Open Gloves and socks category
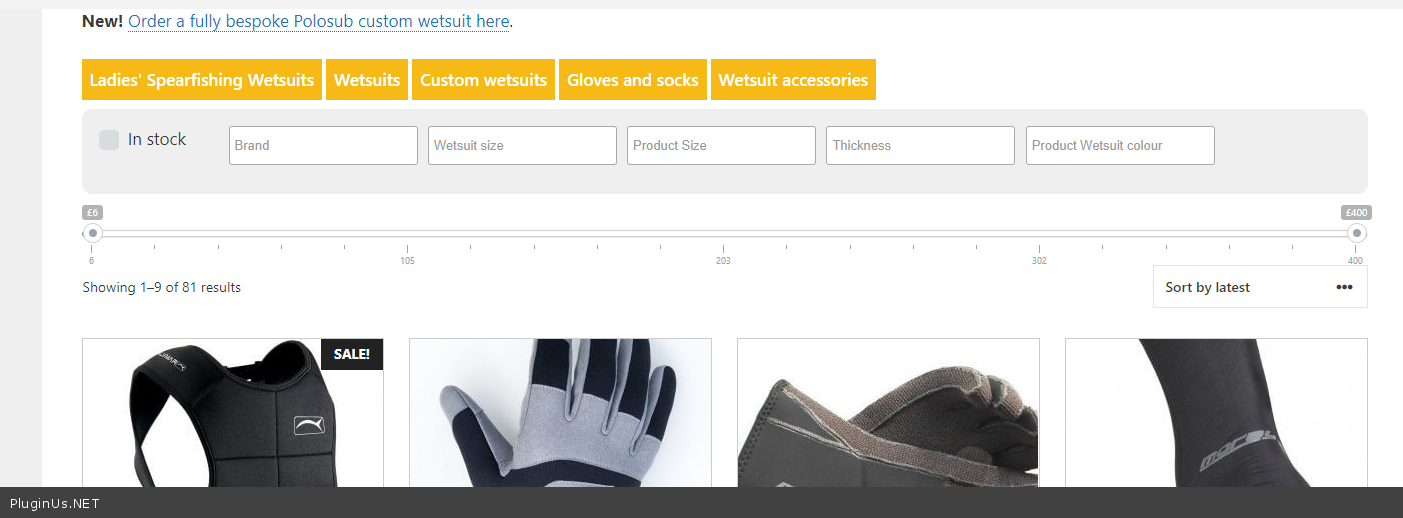 pyautogui.click(x=632, y=80)
